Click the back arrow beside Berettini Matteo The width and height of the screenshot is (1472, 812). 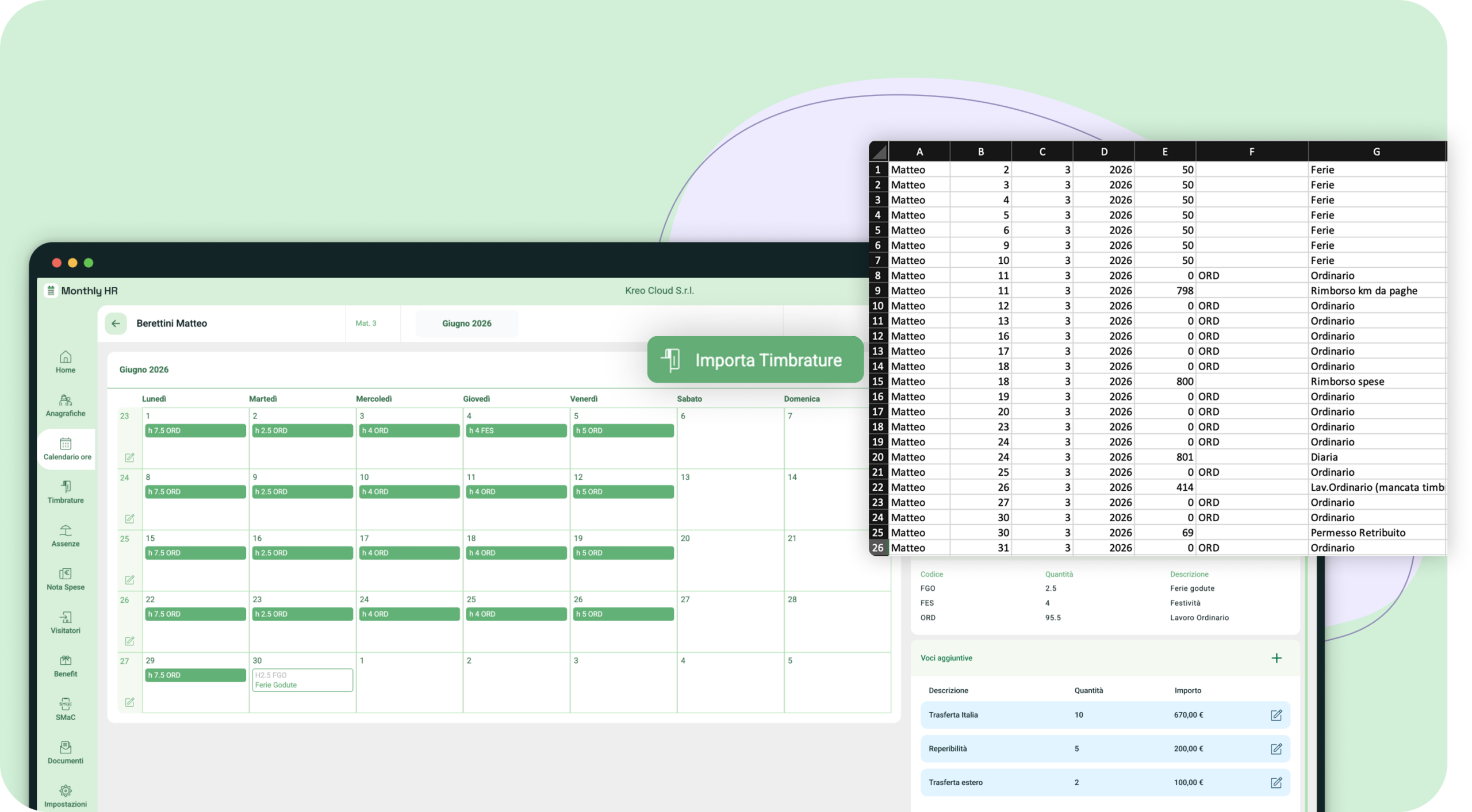pos(116,324)
